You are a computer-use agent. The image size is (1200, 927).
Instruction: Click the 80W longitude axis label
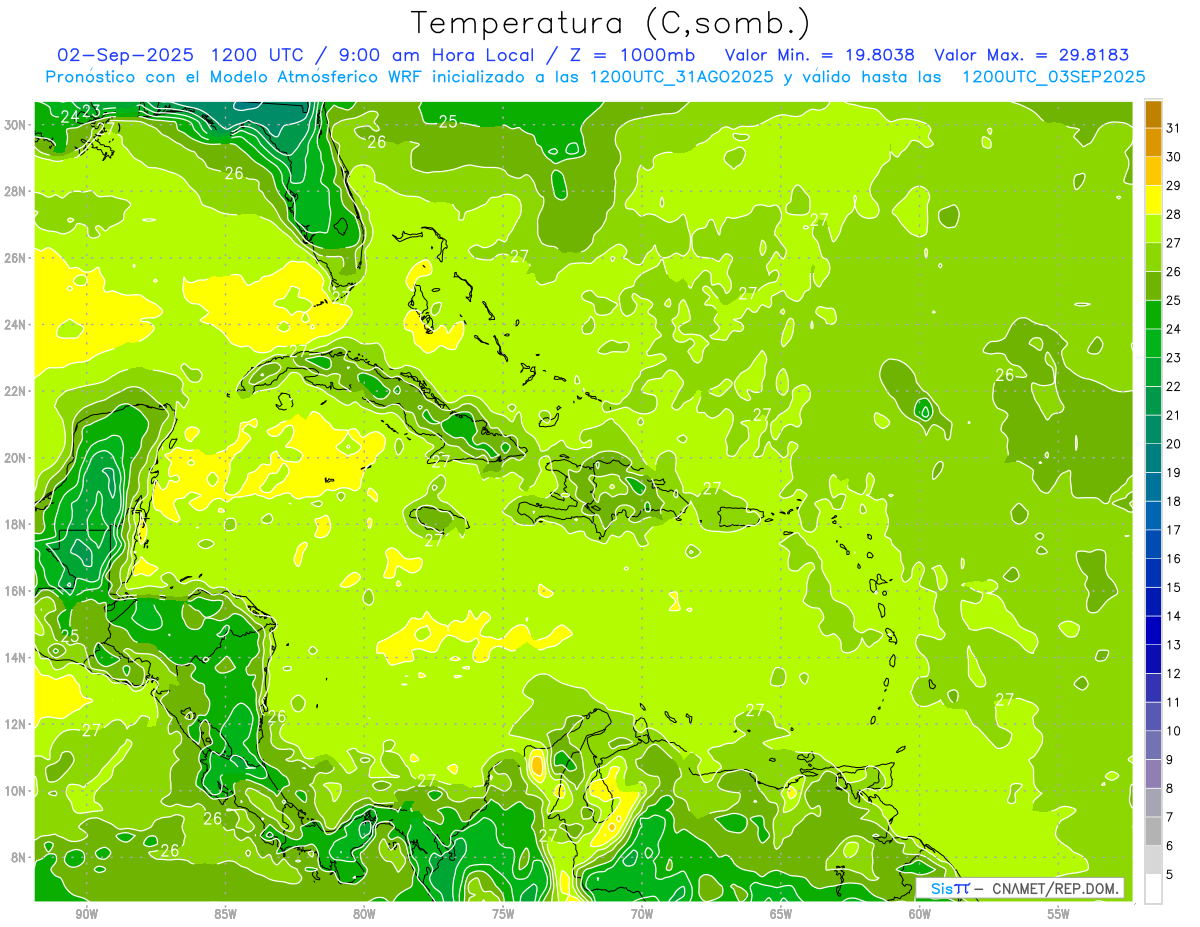(364, 914)
